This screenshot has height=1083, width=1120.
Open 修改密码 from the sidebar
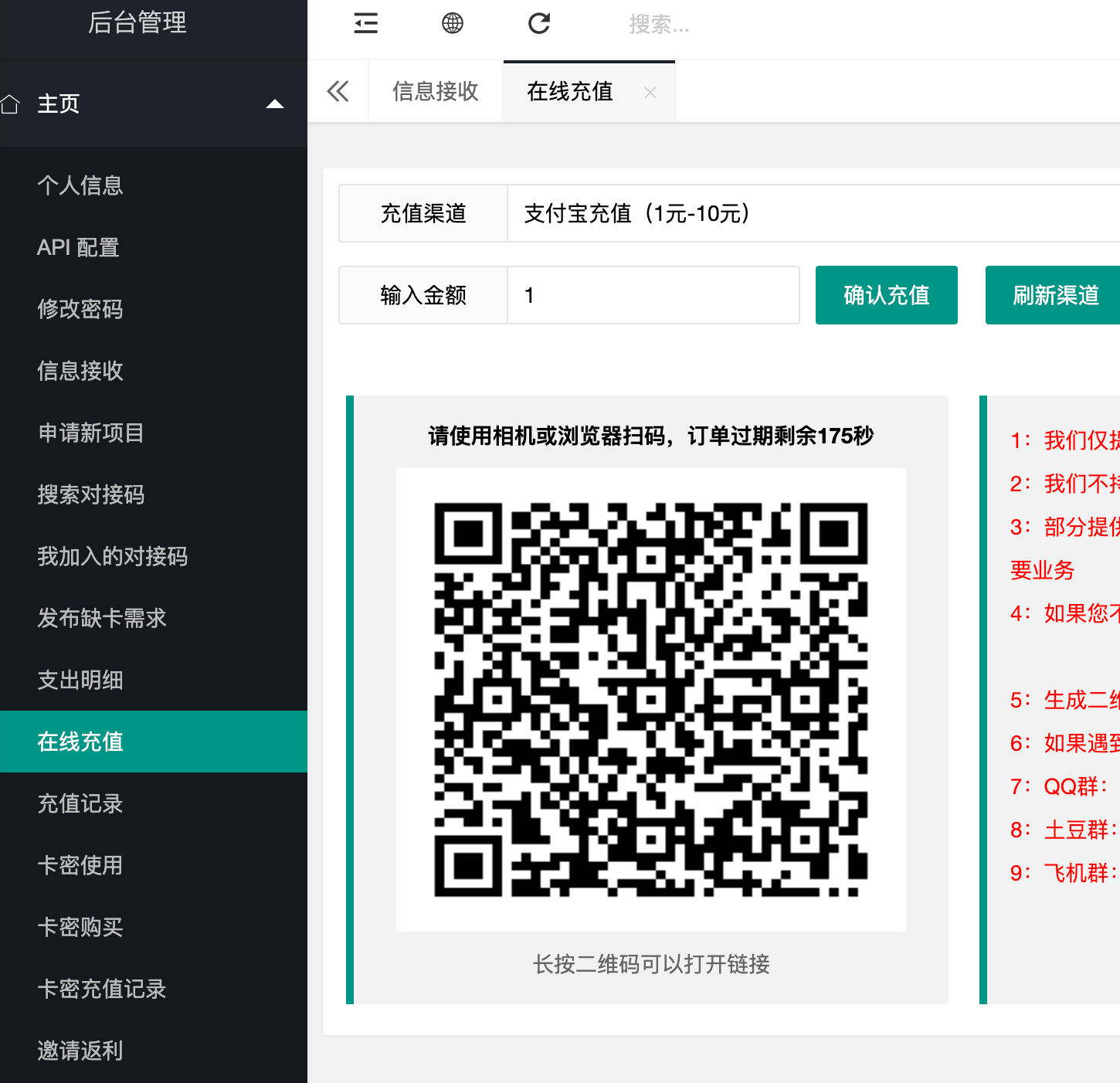tap(154, 309)
